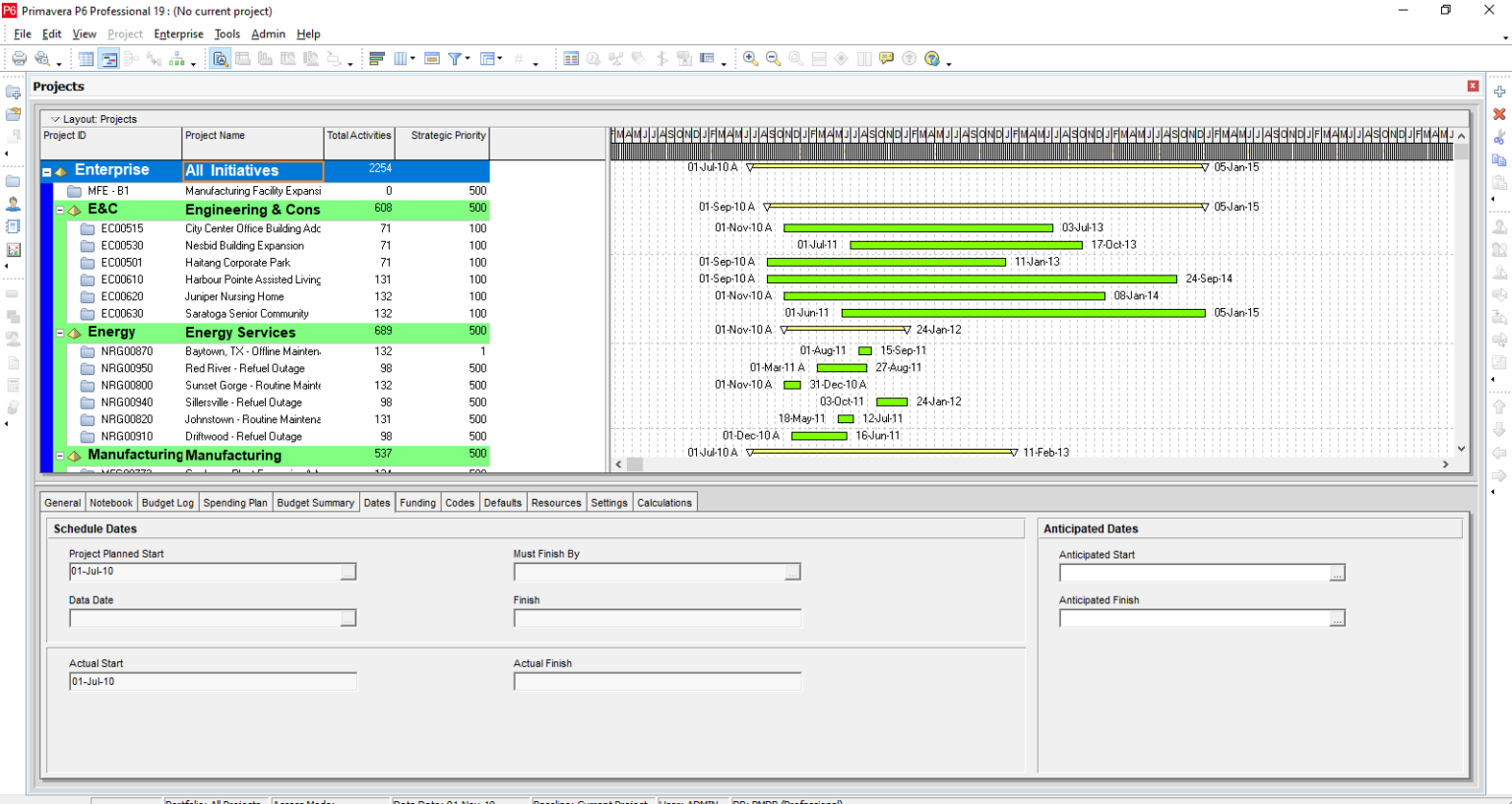Click the Print icon in the toolbar

20,58
